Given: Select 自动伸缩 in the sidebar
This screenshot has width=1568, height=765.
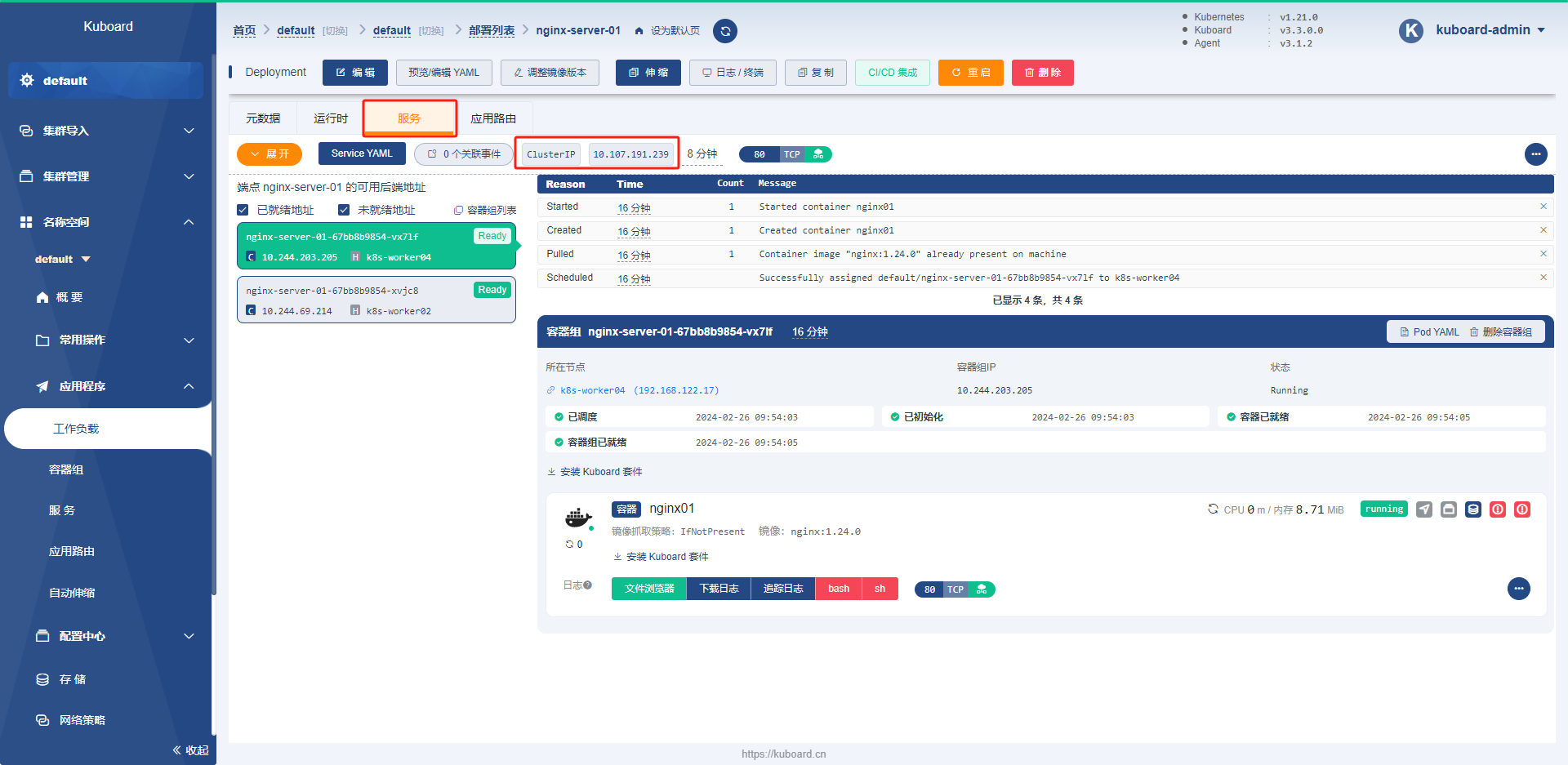Looking at the screenshot, I should click(x=72, y=593).
